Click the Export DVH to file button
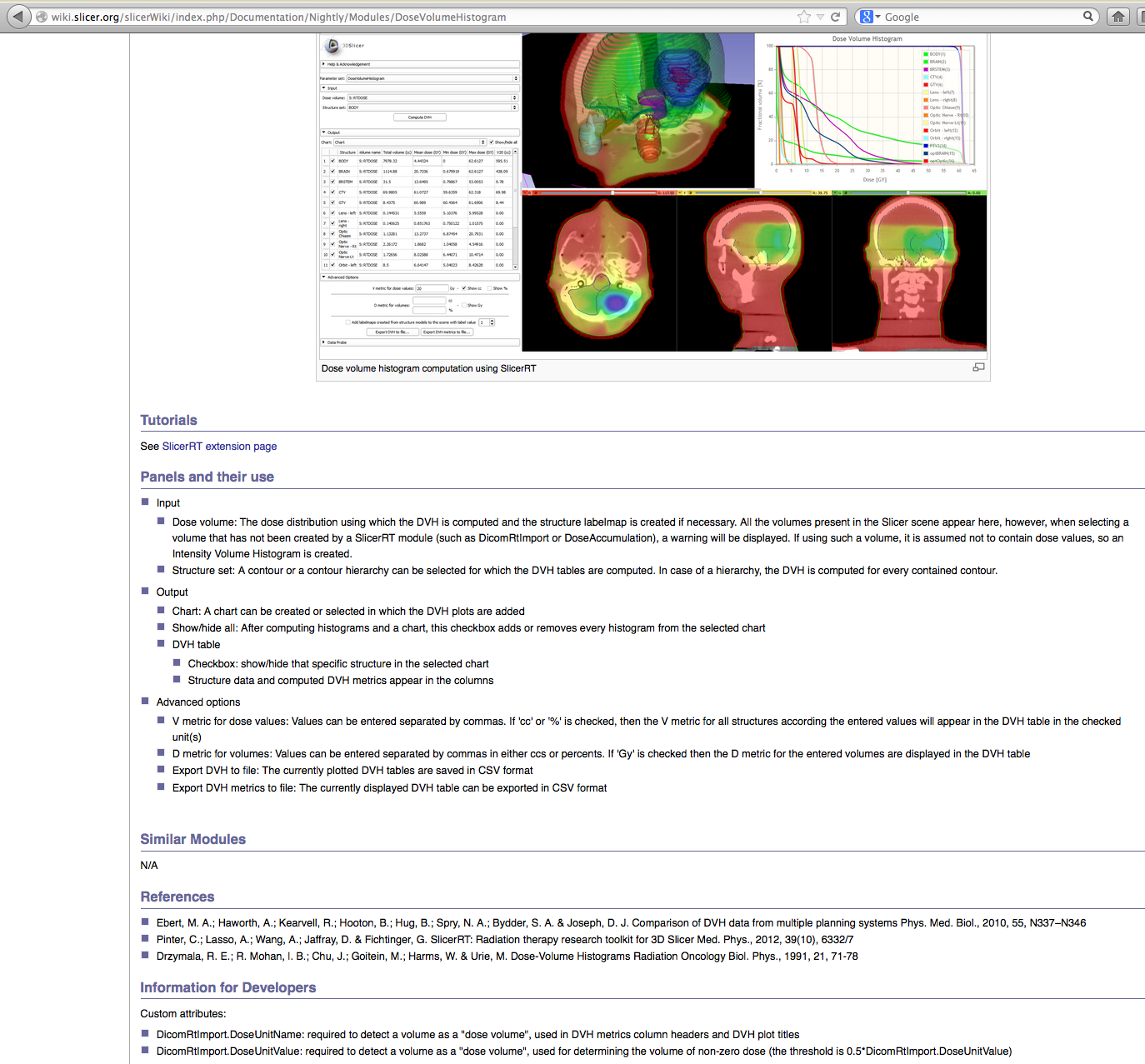1145x1064 pixels. click(x=392, y=332)
